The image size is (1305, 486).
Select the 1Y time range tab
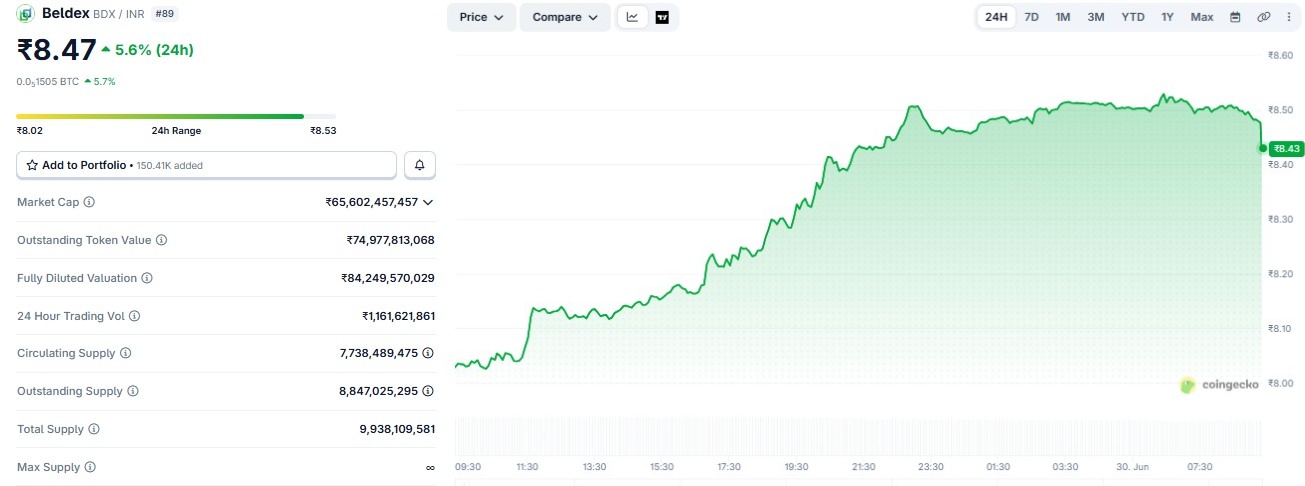1167,17
